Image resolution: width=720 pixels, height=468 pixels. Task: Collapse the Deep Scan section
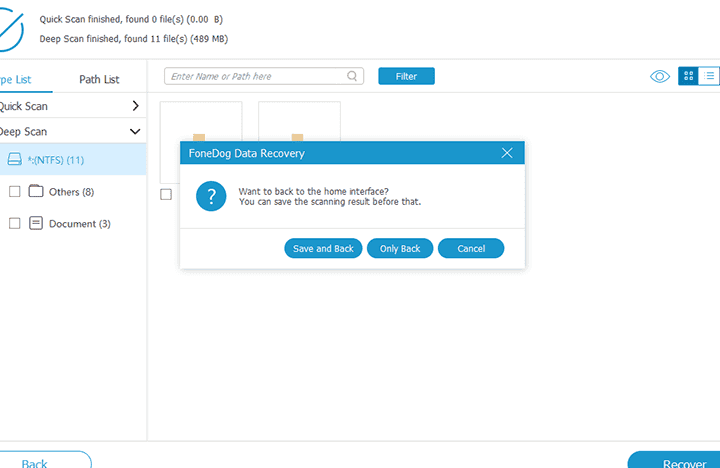coord(135,131)
